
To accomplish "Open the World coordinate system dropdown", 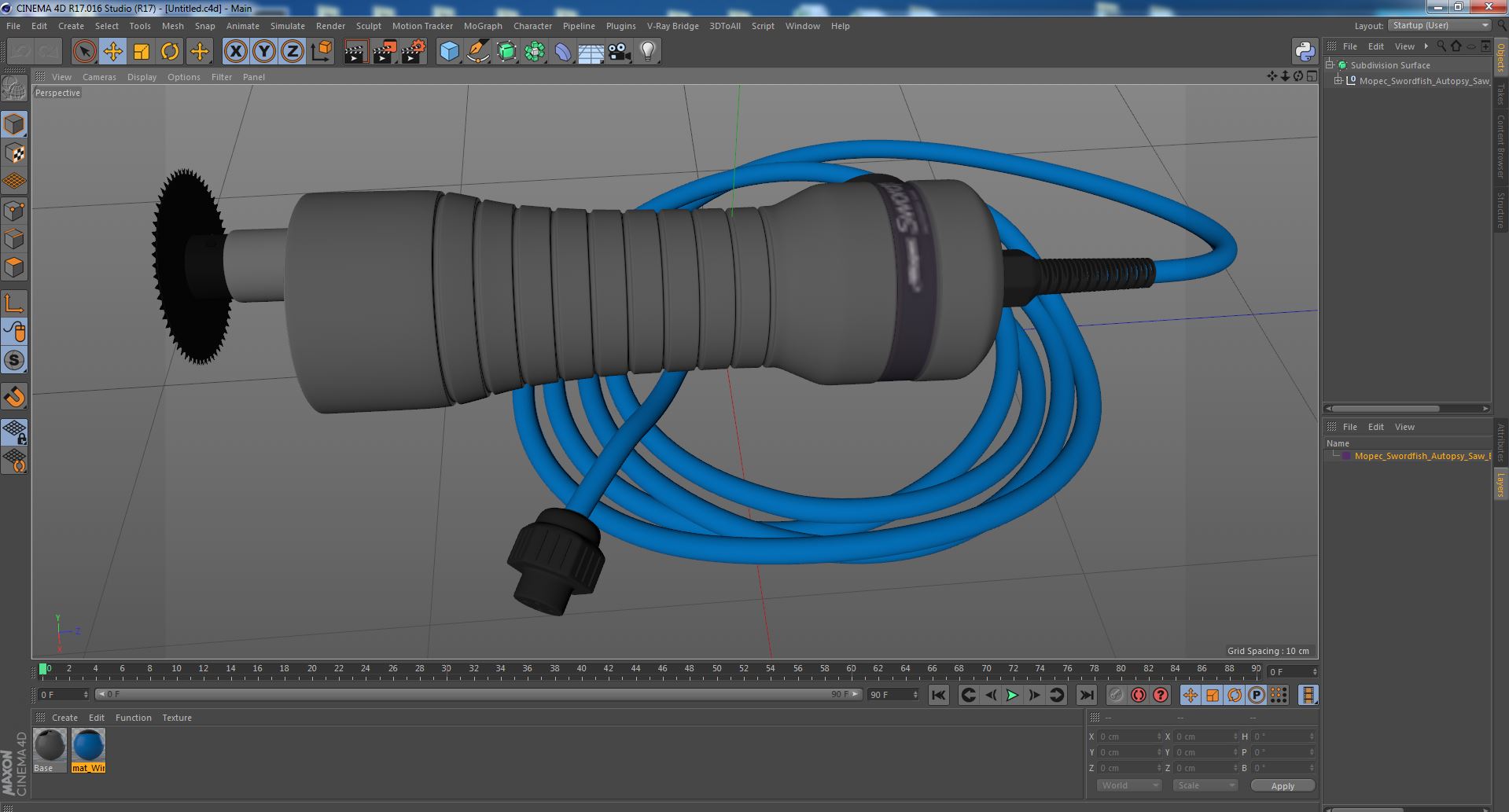I will pos(1129,785).
